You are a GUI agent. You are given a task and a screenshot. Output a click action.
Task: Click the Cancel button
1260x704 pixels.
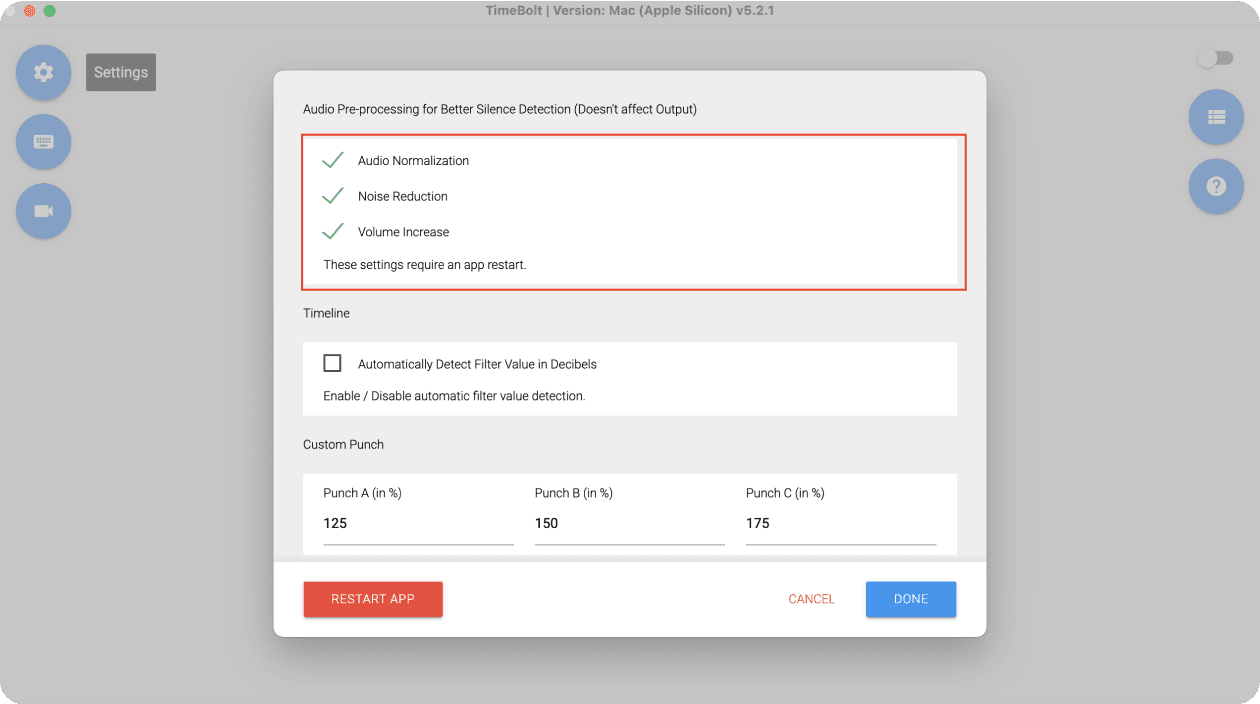click(811, 599)
